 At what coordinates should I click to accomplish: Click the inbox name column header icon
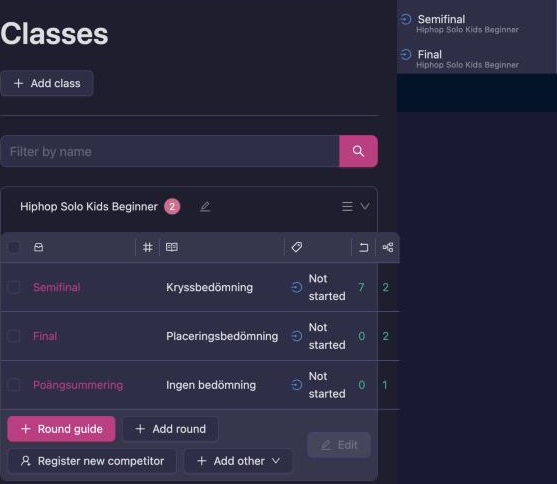coord(38,247)
